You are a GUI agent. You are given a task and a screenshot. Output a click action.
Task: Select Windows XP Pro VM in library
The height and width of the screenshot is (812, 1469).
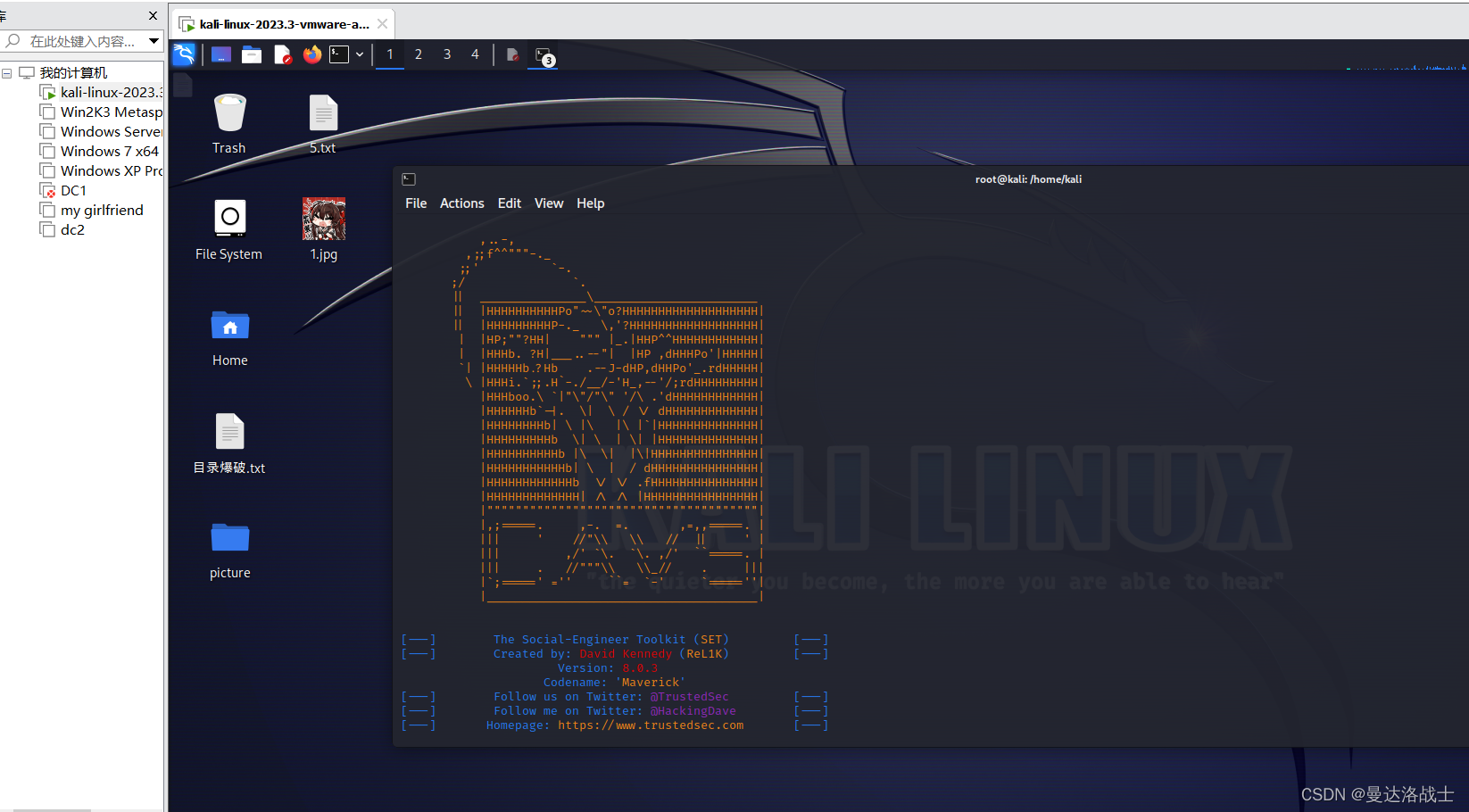[102, 171]
